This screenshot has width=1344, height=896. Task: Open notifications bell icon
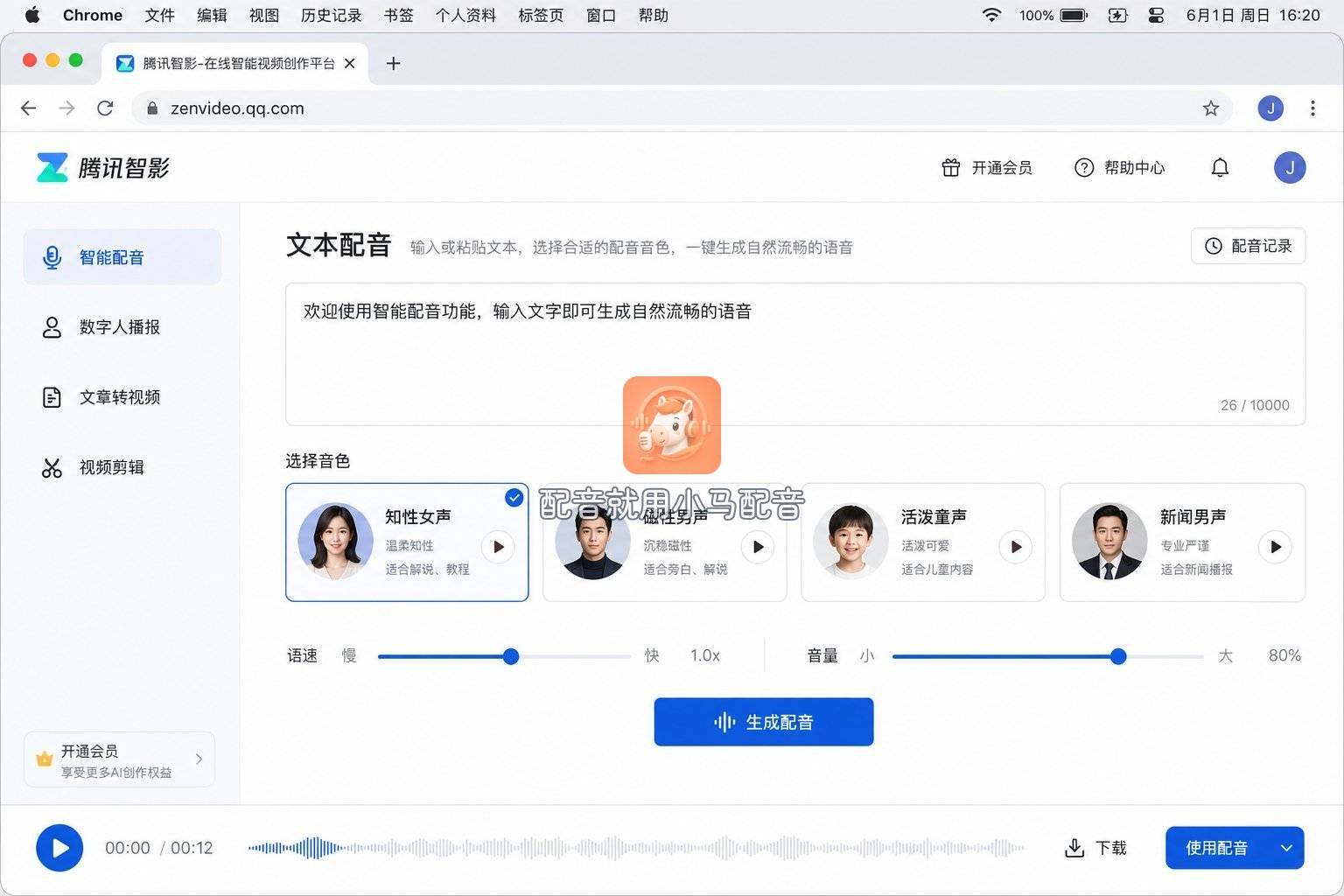(1220, 167)
